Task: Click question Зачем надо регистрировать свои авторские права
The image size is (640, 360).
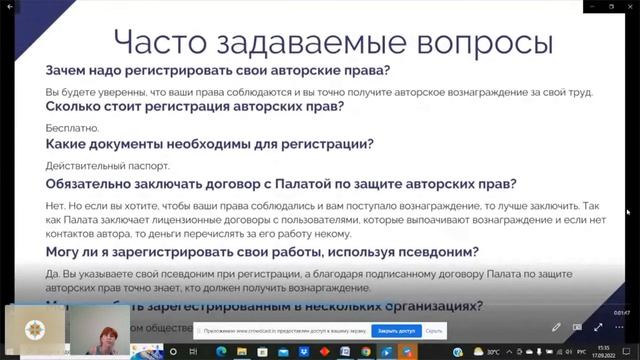Action: coord(218,70)
